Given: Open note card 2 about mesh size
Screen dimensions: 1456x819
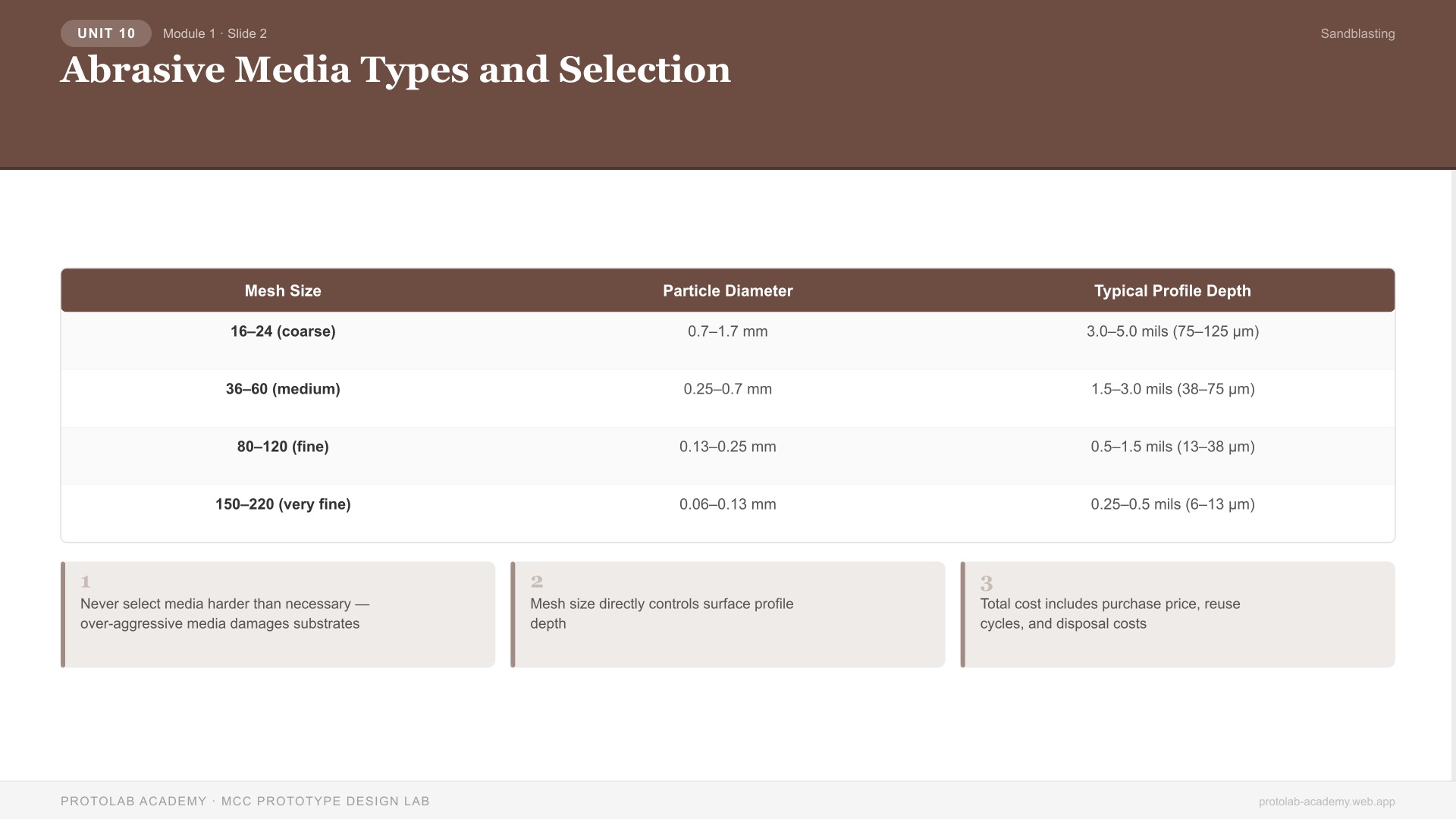Looking at the screenshot, I should pyautogui.click(x=728, y=614).
